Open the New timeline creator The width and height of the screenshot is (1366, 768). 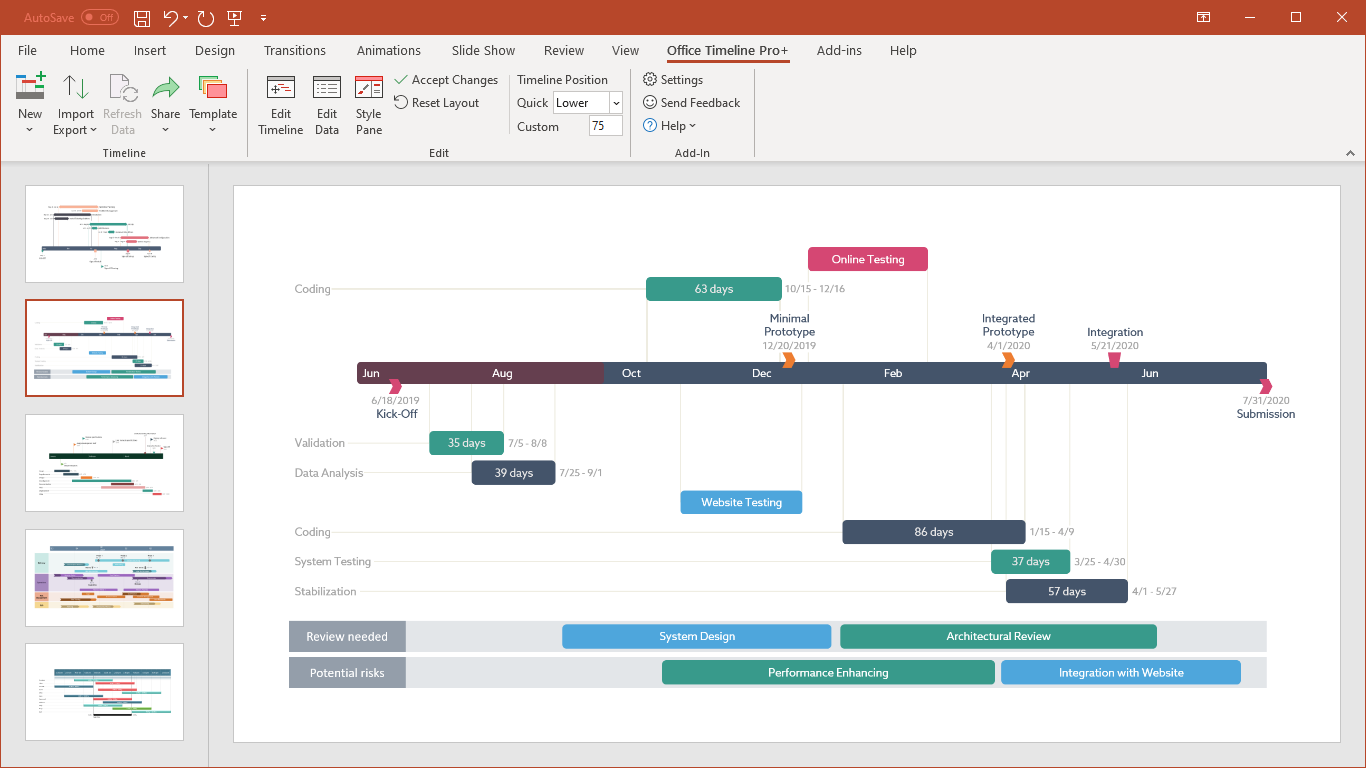point(29,100)
